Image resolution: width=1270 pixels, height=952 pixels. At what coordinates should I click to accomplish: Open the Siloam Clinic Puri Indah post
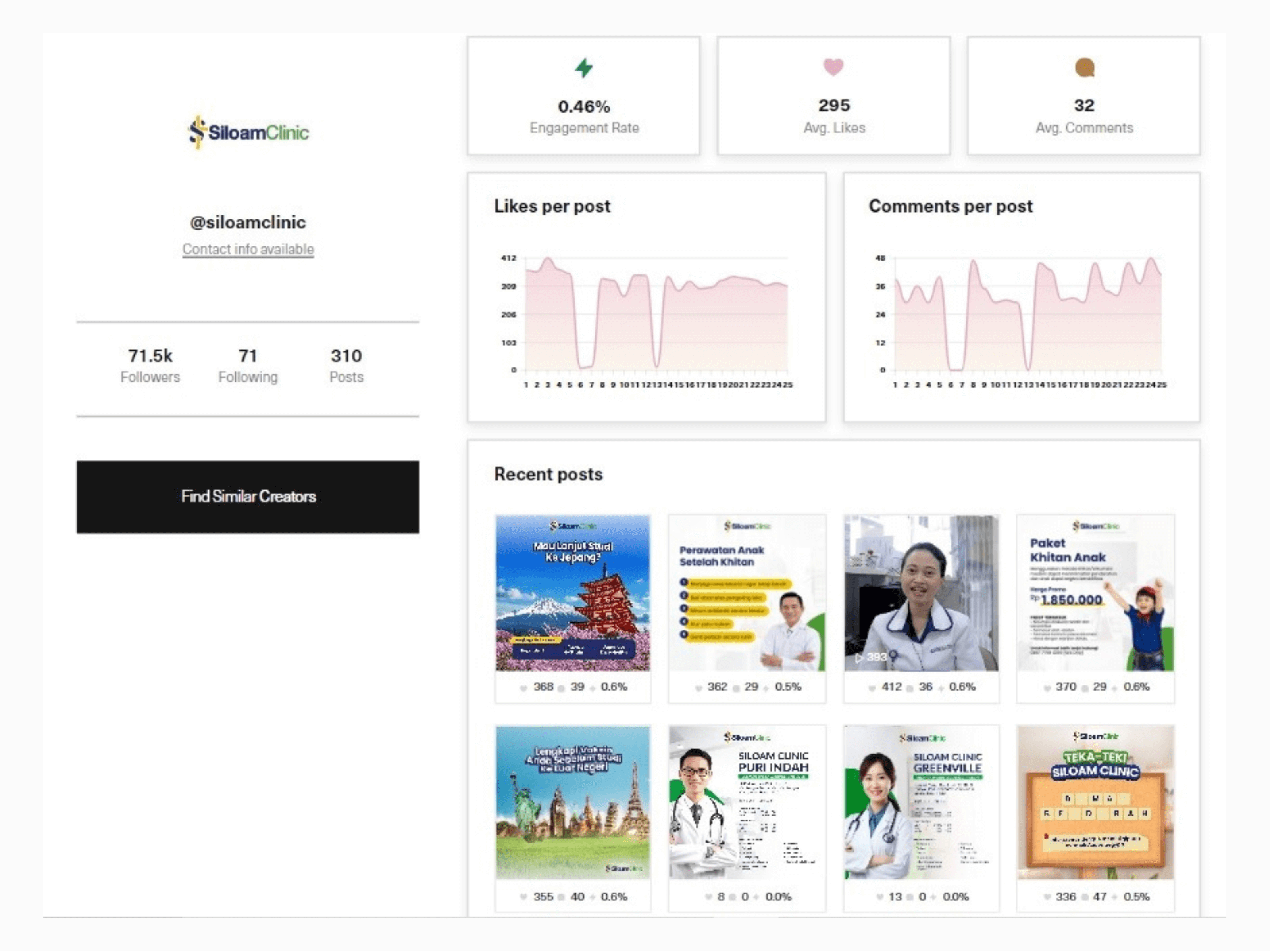(x=747, y=803)
